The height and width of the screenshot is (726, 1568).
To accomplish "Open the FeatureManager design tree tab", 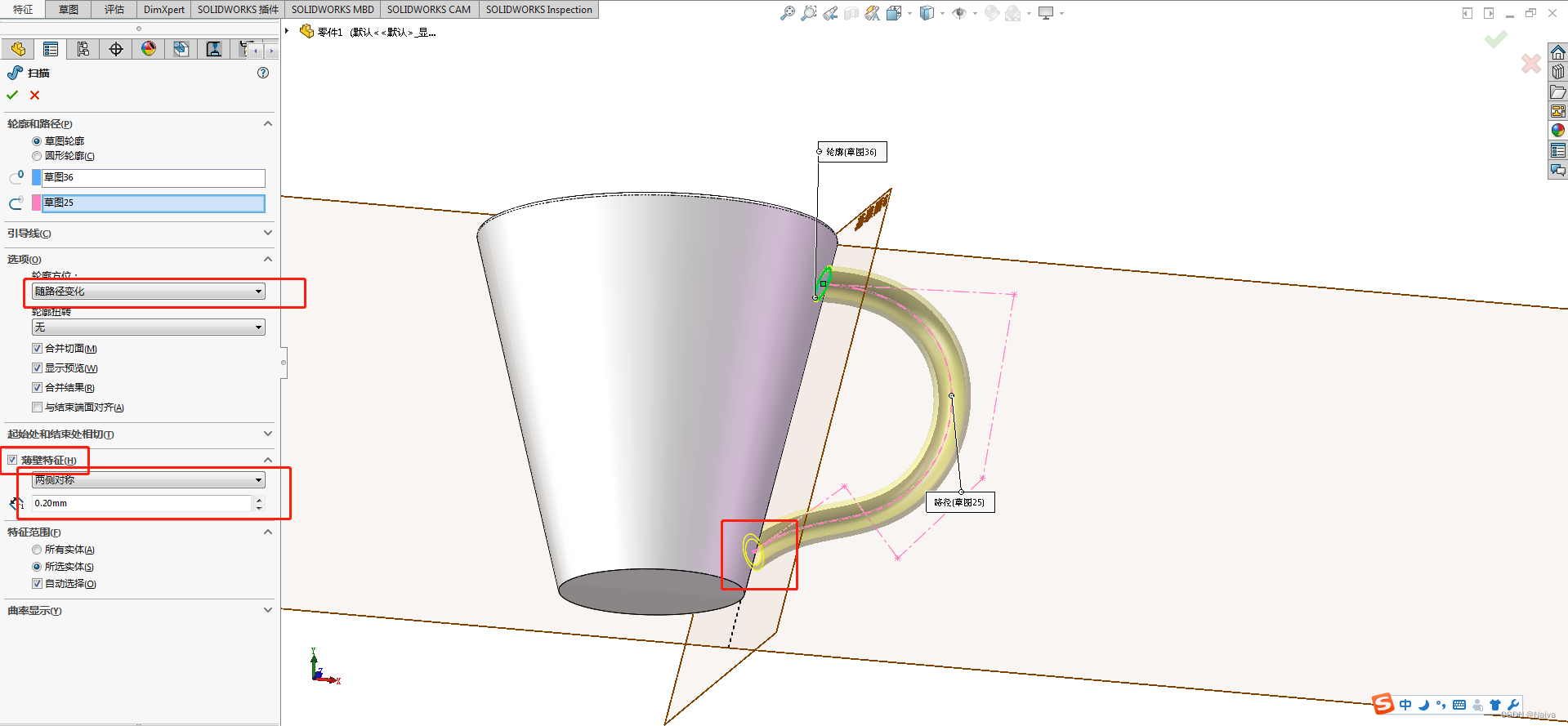I will click(18, 50).
